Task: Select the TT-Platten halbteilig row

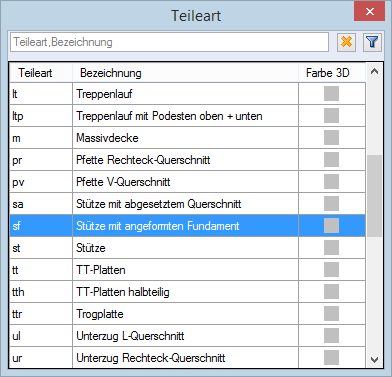Action: [x=187, y=292]
